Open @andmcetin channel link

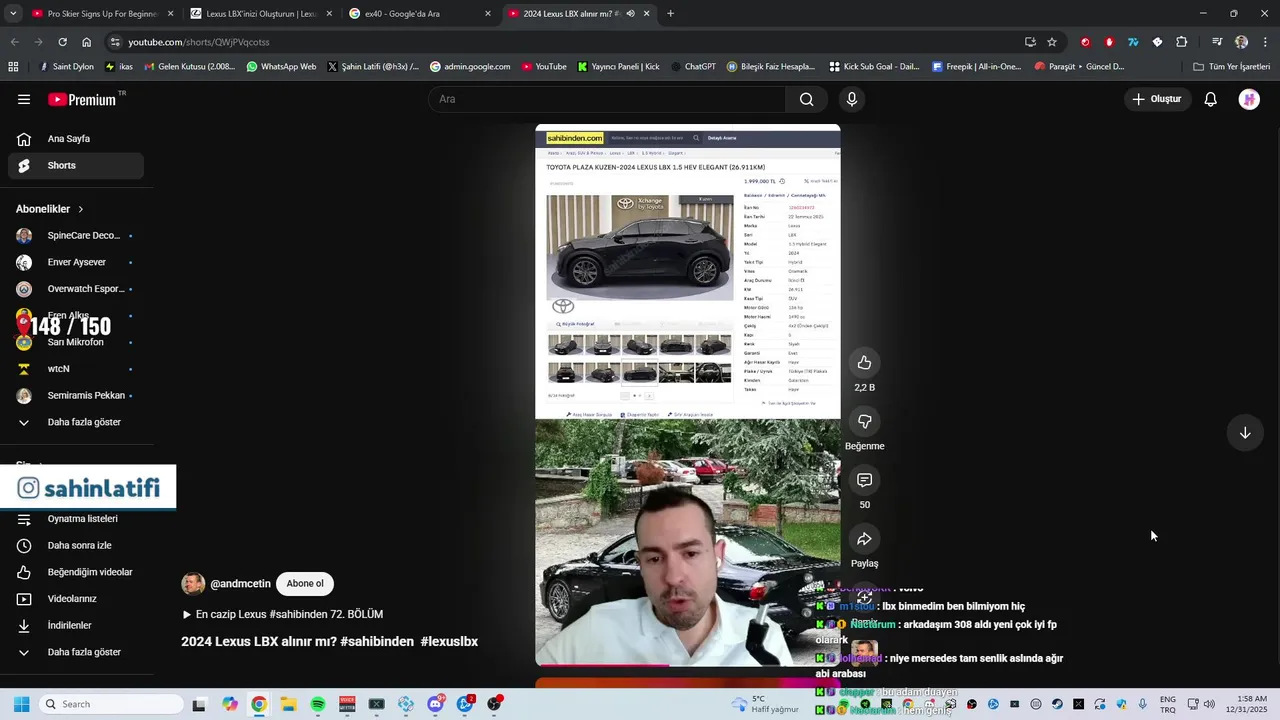click(x=240, y=584)
